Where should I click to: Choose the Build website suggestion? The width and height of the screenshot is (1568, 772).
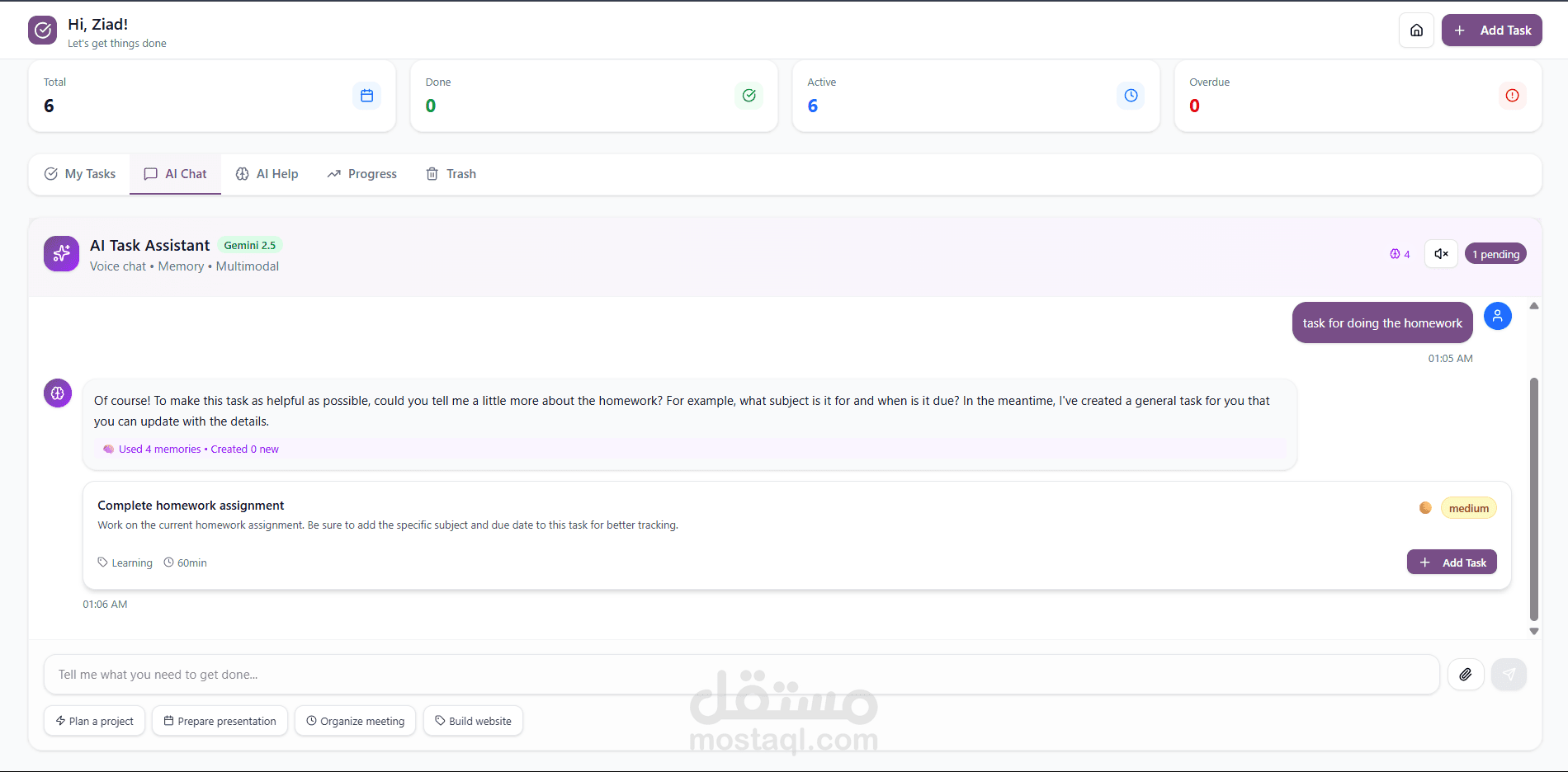tap(473, 721)
